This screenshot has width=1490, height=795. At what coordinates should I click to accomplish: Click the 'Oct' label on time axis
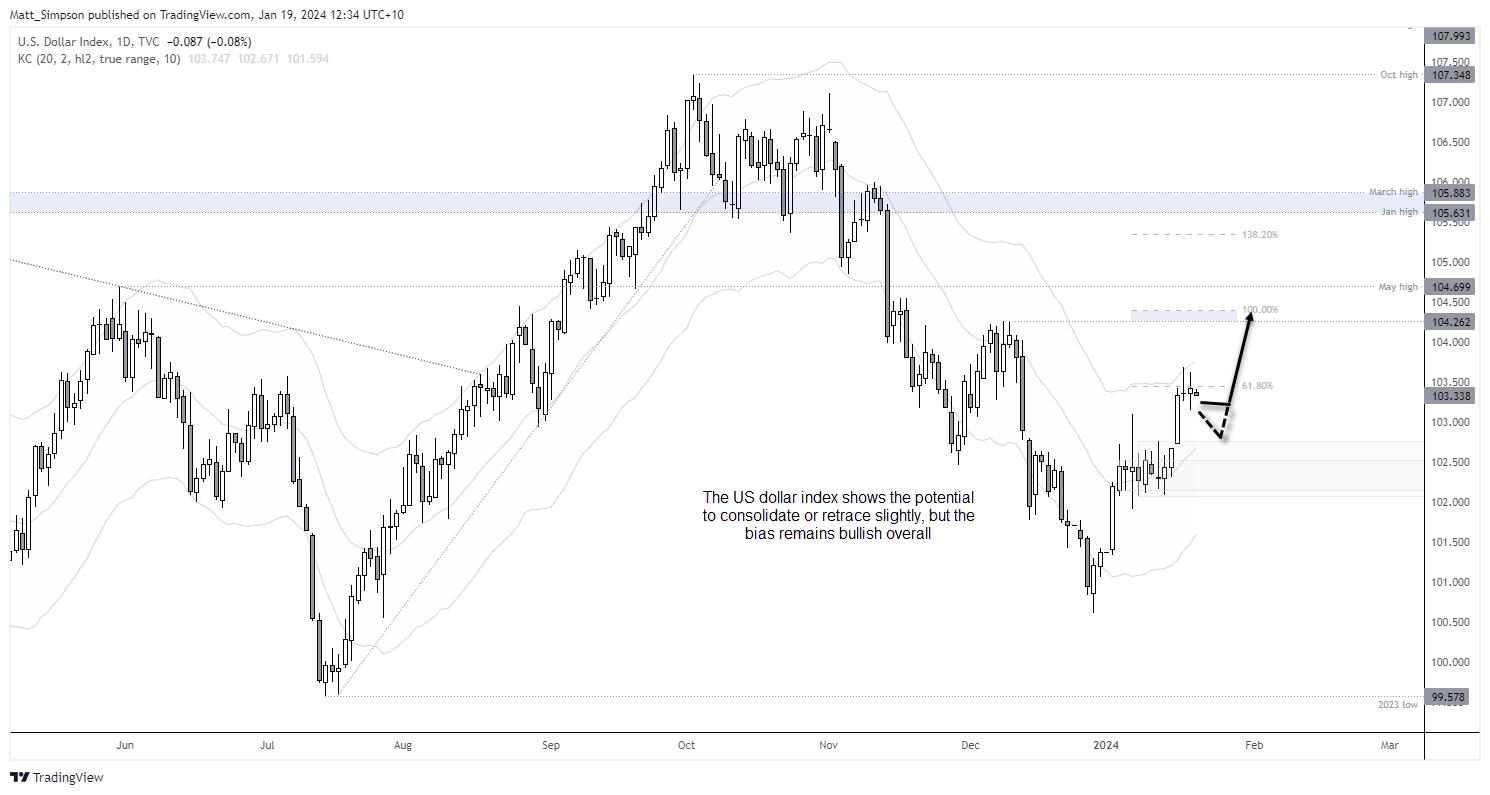(x=686, y=745)
